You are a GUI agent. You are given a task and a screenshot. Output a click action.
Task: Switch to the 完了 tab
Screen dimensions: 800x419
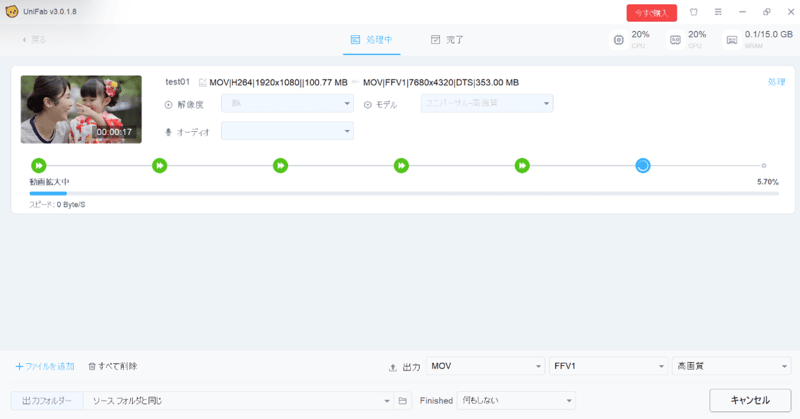point(447,40)
